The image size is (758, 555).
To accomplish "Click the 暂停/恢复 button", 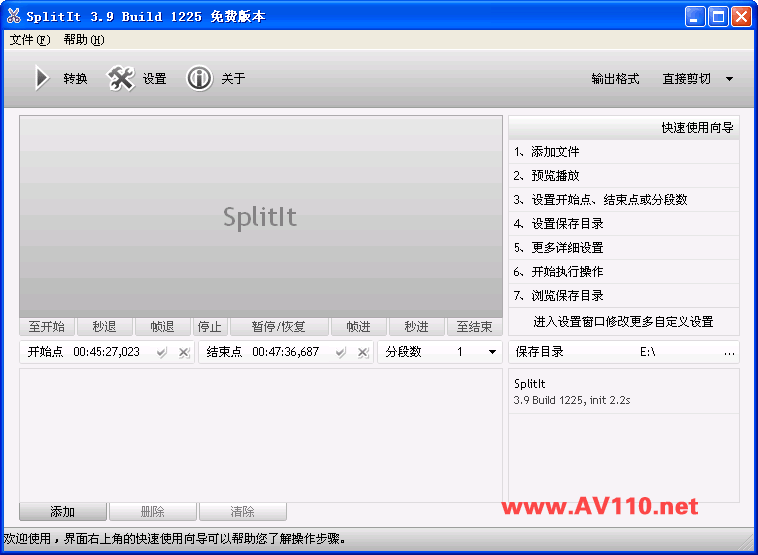I will click(279, 327).
